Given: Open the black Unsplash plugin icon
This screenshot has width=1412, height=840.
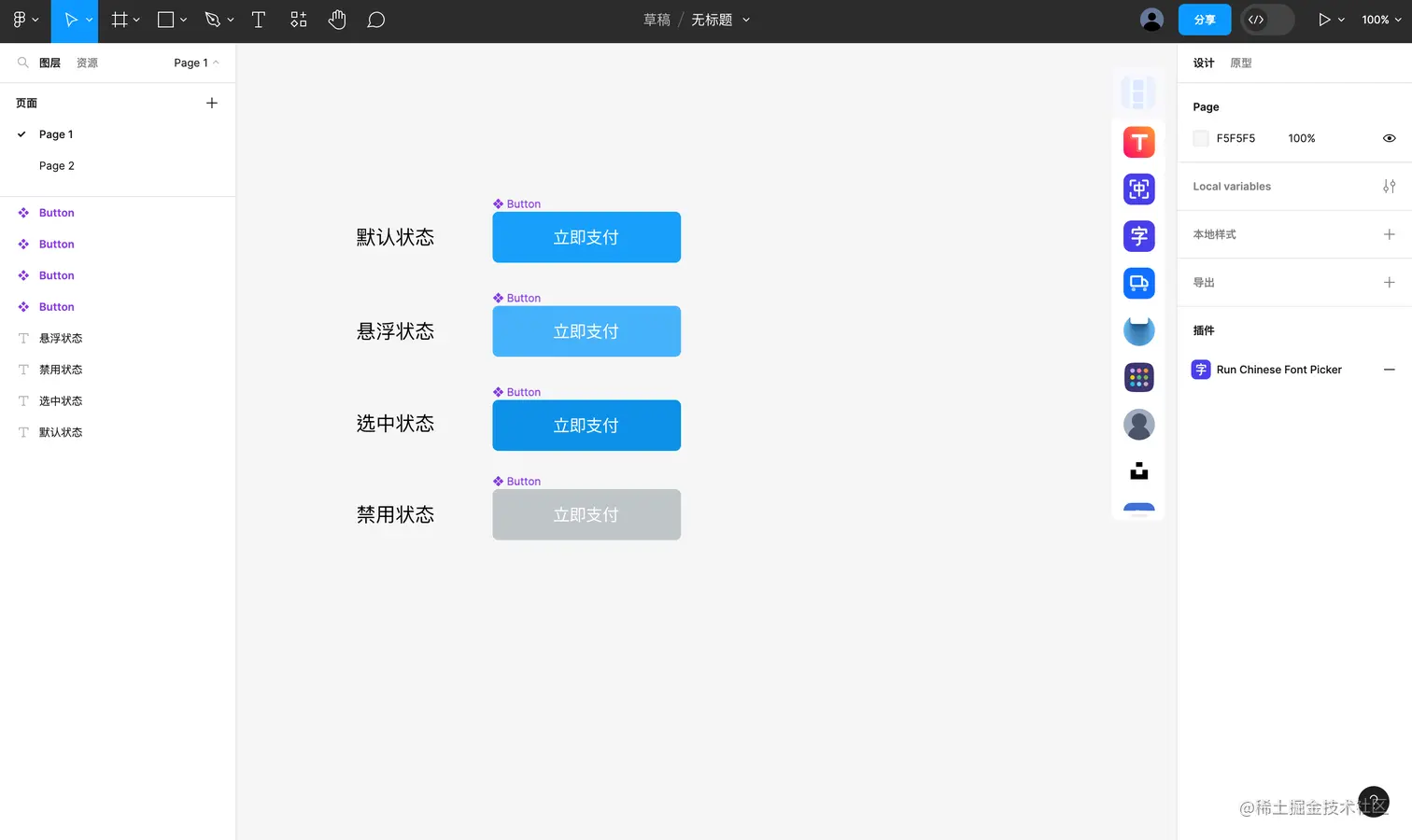Looking at the screenshot, I should (x=1139, y=471).
